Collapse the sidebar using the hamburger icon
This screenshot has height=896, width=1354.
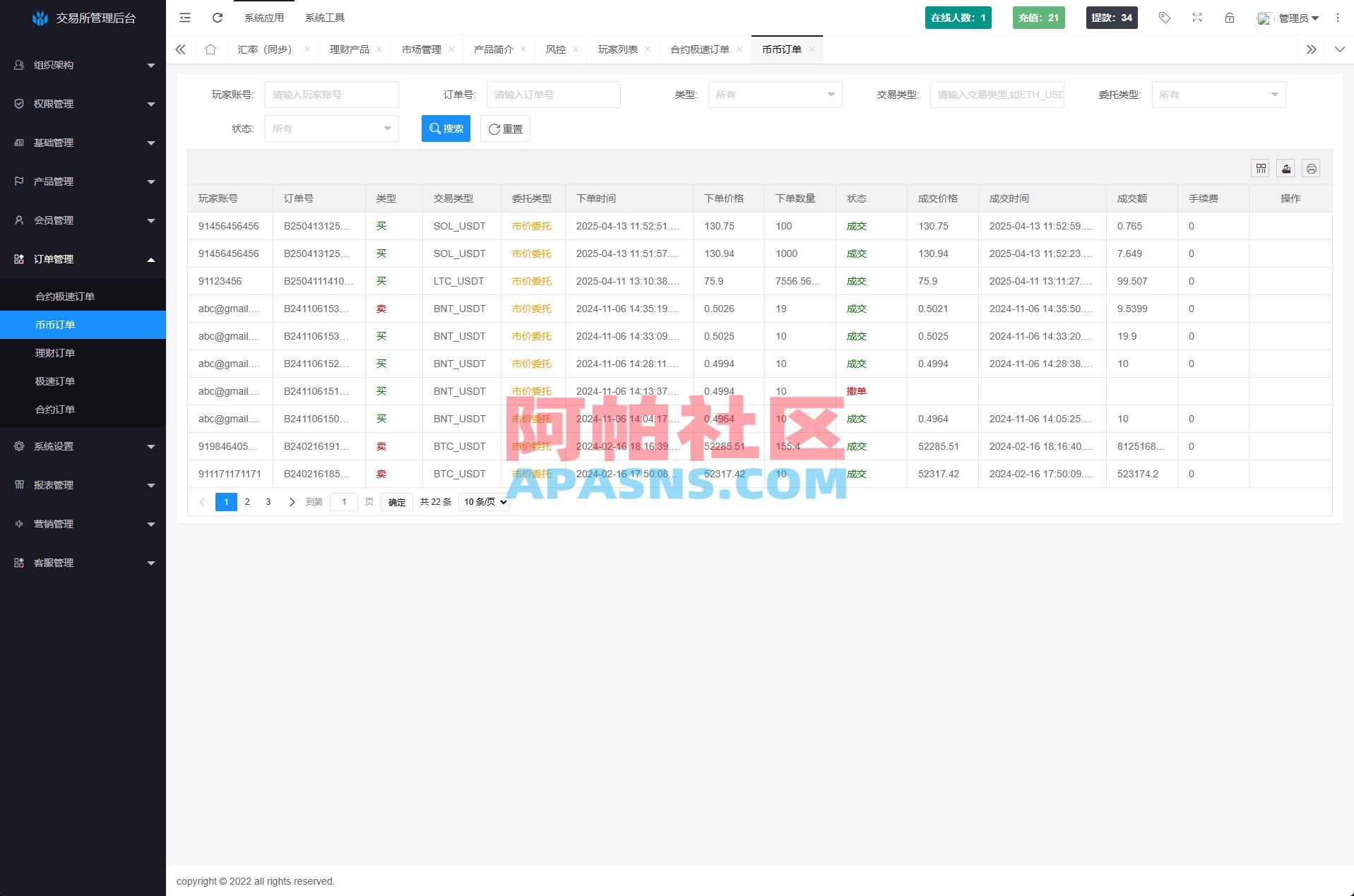coord(184,18)
